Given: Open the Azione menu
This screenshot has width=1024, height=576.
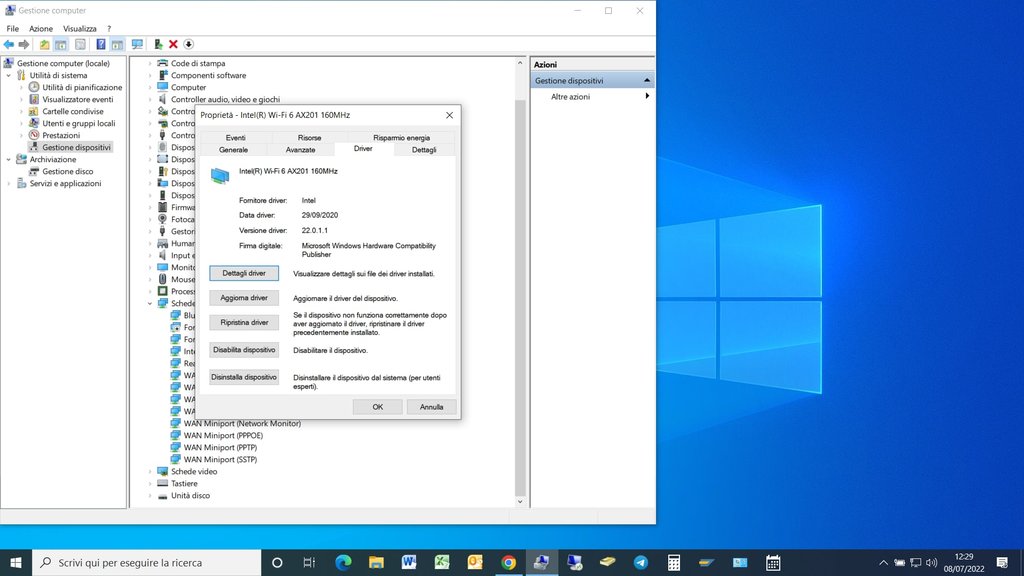Looking at the screenshot, I should pos(40,29).
